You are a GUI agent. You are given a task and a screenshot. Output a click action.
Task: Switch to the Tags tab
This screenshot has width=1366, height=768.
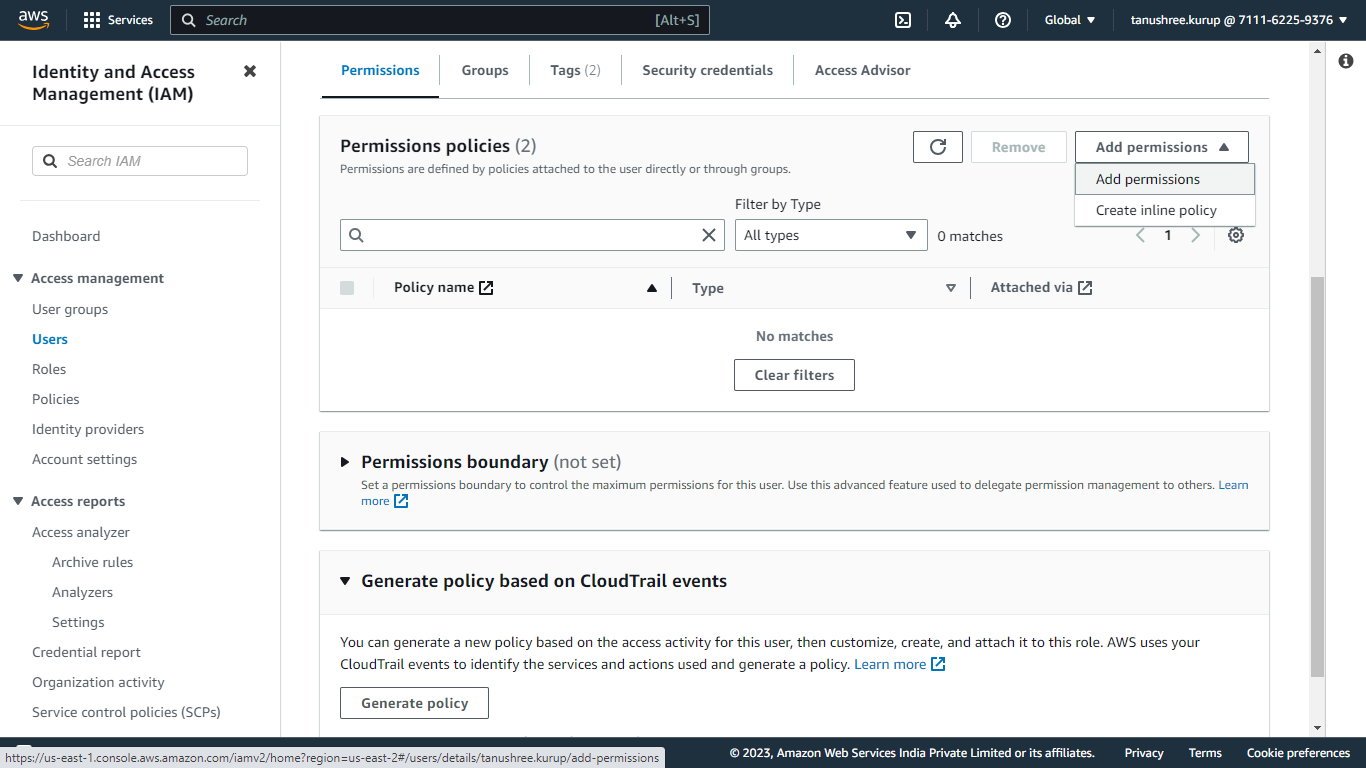coord(575,70)
